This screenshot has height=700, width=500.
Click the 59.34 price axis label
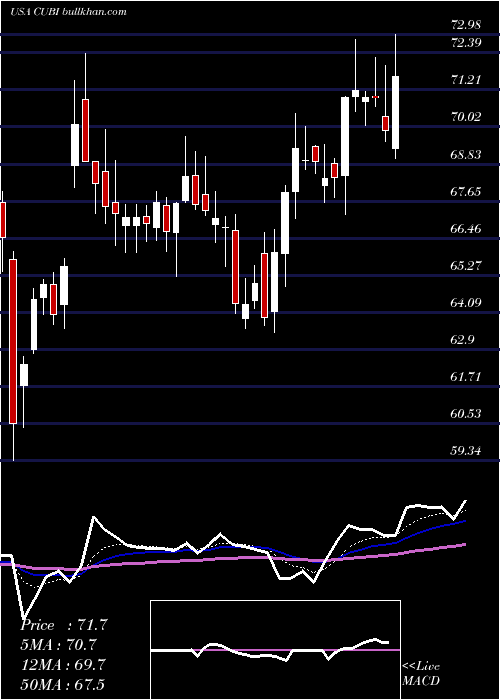pos(466,451)
